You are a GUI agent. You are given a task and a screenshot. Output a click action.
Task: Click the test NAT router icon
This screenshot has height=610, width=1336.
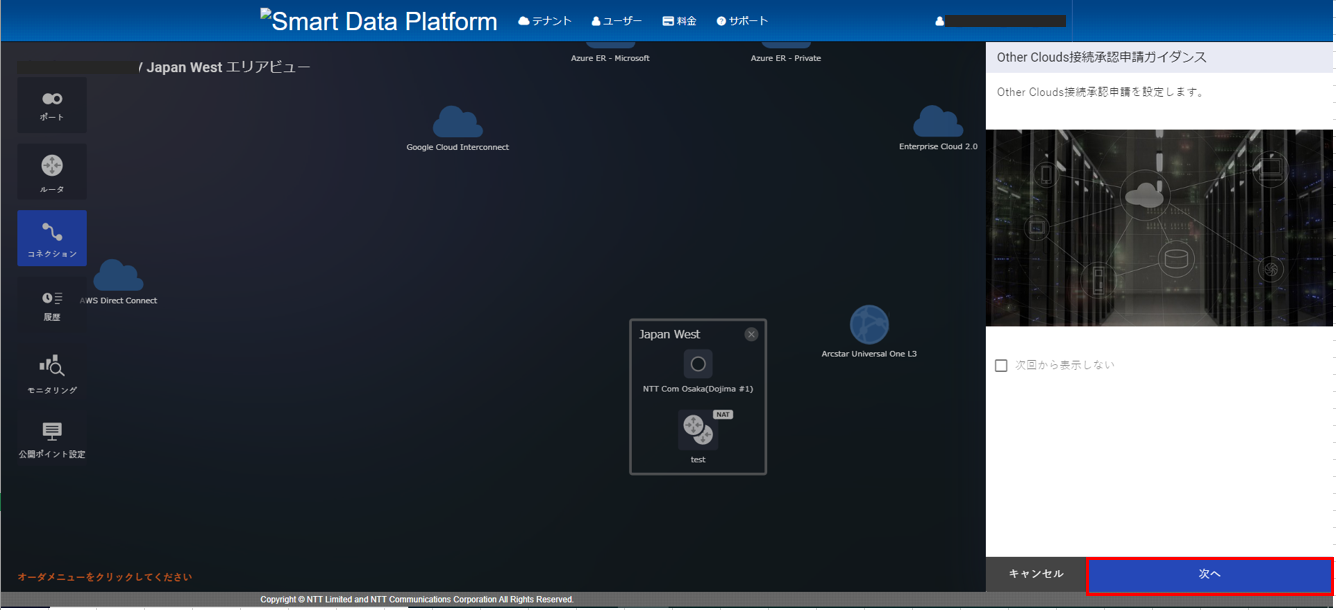click(x=697, y=430)
